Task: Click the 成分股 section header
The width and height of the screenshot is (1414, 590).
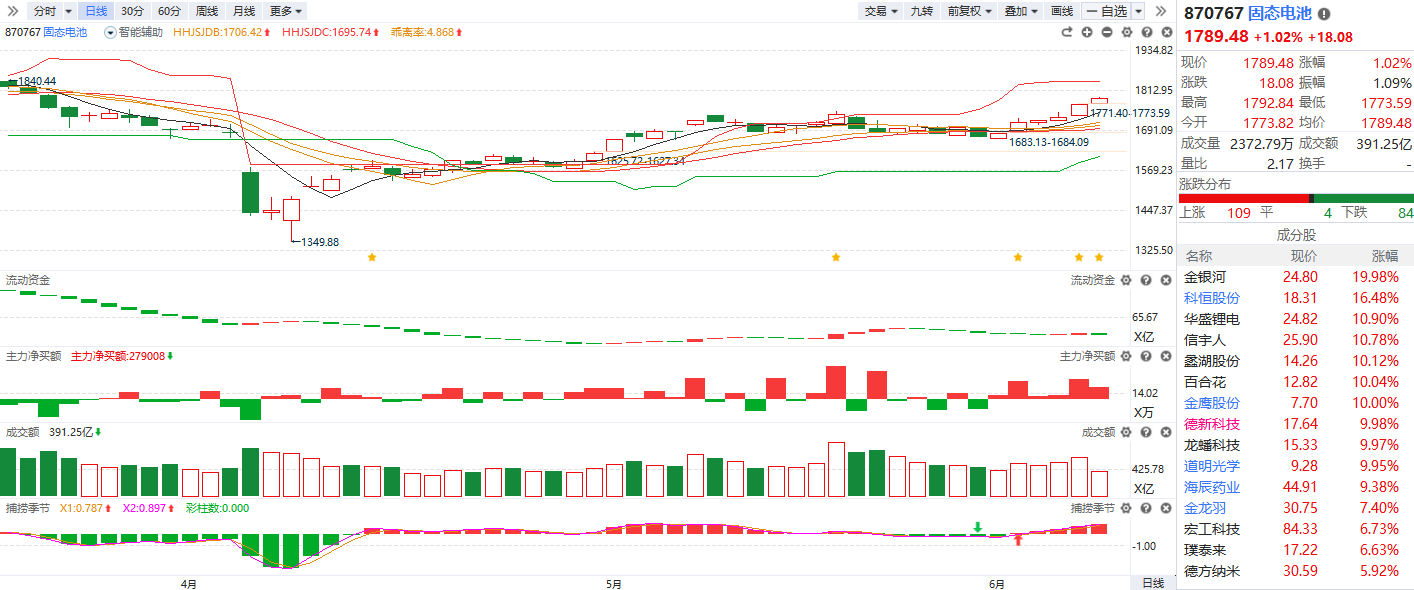Action: pos(1297,235)
